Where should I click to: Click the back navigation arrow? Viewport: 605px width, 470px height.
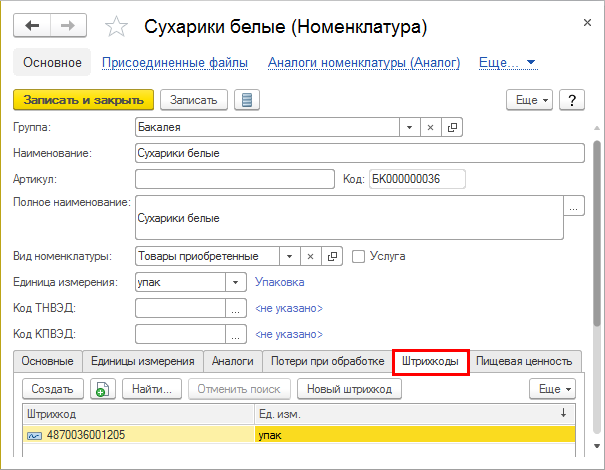point(33,25)
